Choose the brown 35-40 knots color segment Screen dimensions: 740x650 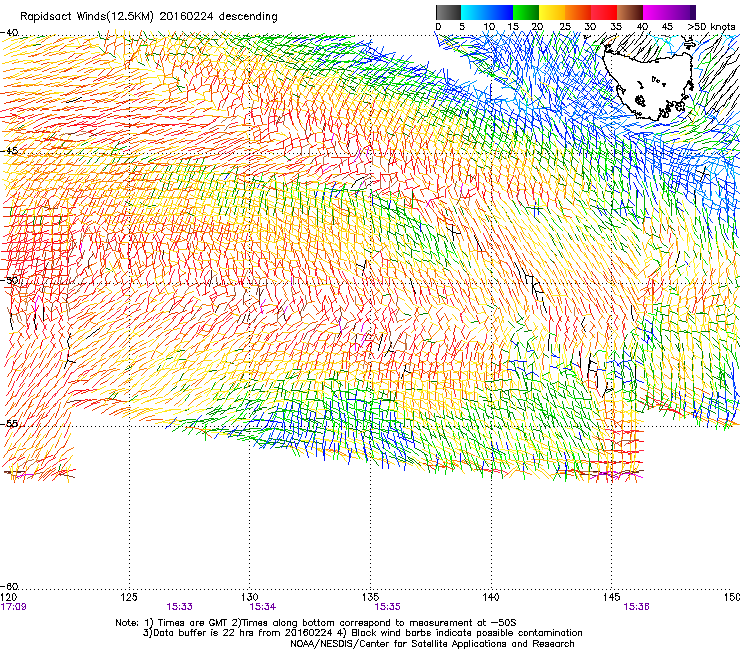(630, 12)
